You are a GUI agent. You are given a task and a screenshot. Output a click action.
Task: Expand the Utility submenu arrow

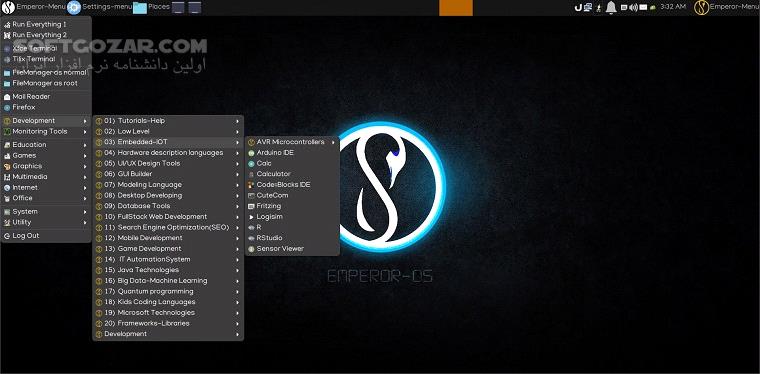pos(85,222)
